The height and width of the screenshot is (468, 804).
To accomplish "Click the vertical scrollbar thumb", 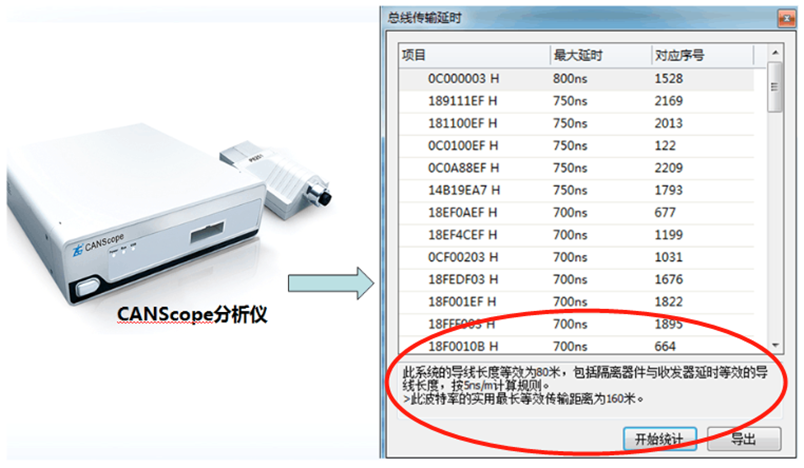I will click(x=775, y=87).
